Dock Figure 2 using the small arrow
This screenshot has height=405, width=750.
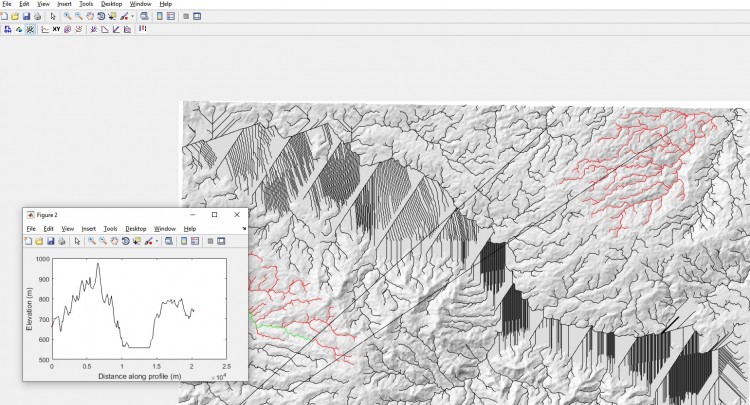coord(244,229)
